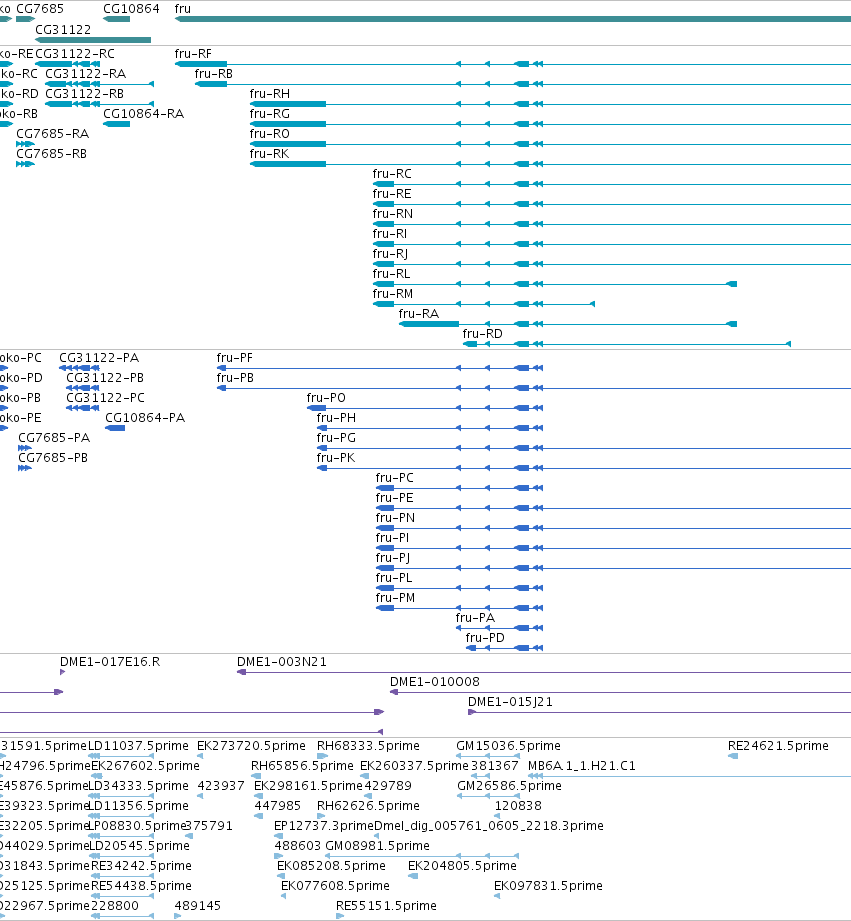Select protein fru-PH label

tap(336, 418)
